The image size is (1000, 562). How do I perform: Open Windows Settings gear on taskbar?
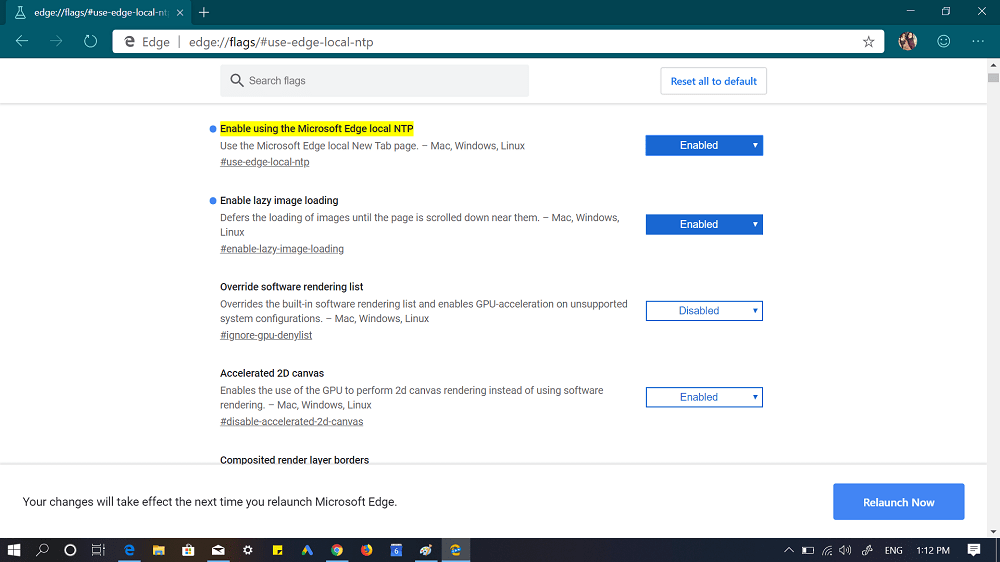[x=247, y=550]
